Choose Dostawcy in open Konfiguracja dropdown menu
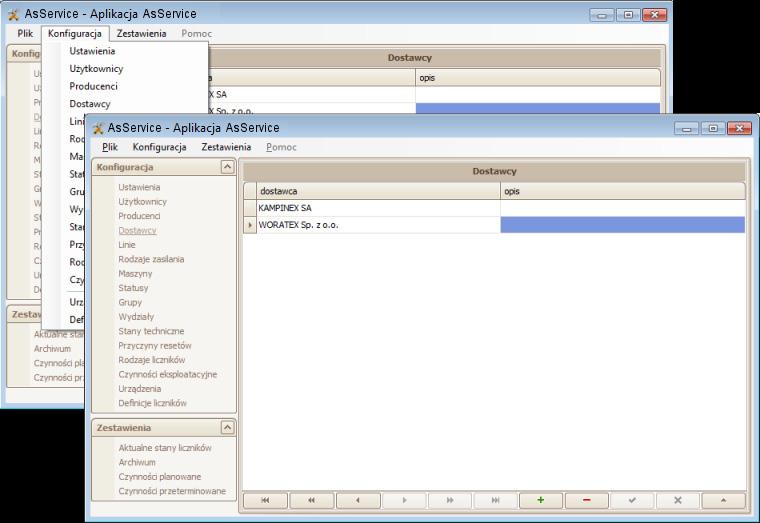 [90, 104]
